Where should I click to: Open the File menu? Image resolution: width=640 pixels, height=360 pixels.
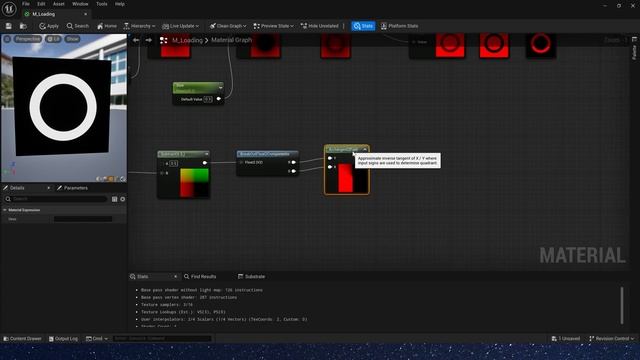(x=26, y=4)
